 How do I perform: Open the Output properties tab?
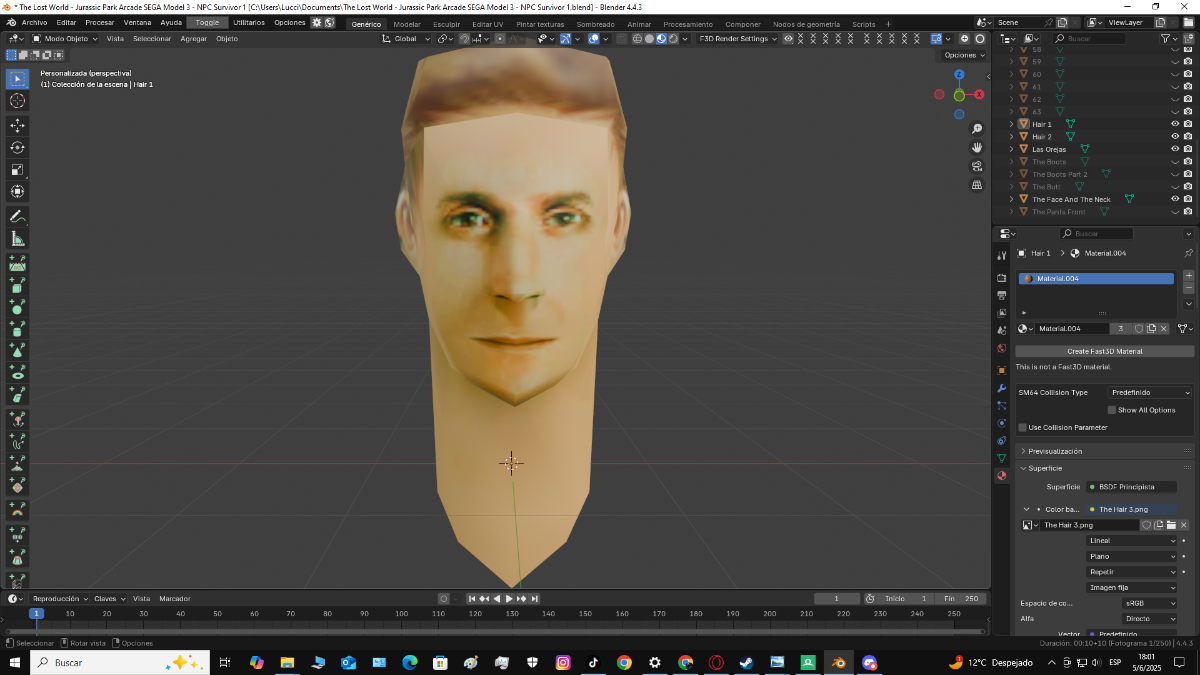click(1001, 295)
